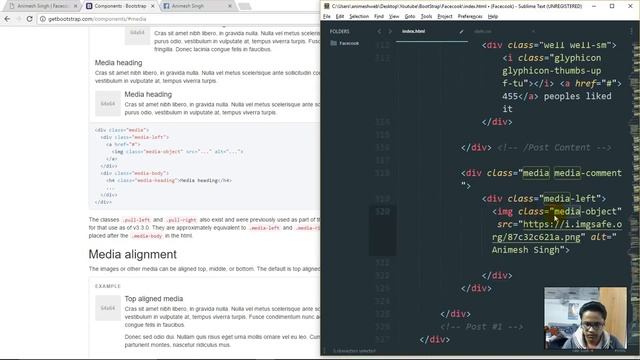Click the Sublime status bar selection text
The height and width of the screenshot is (360, 640).
pos(354,351)
